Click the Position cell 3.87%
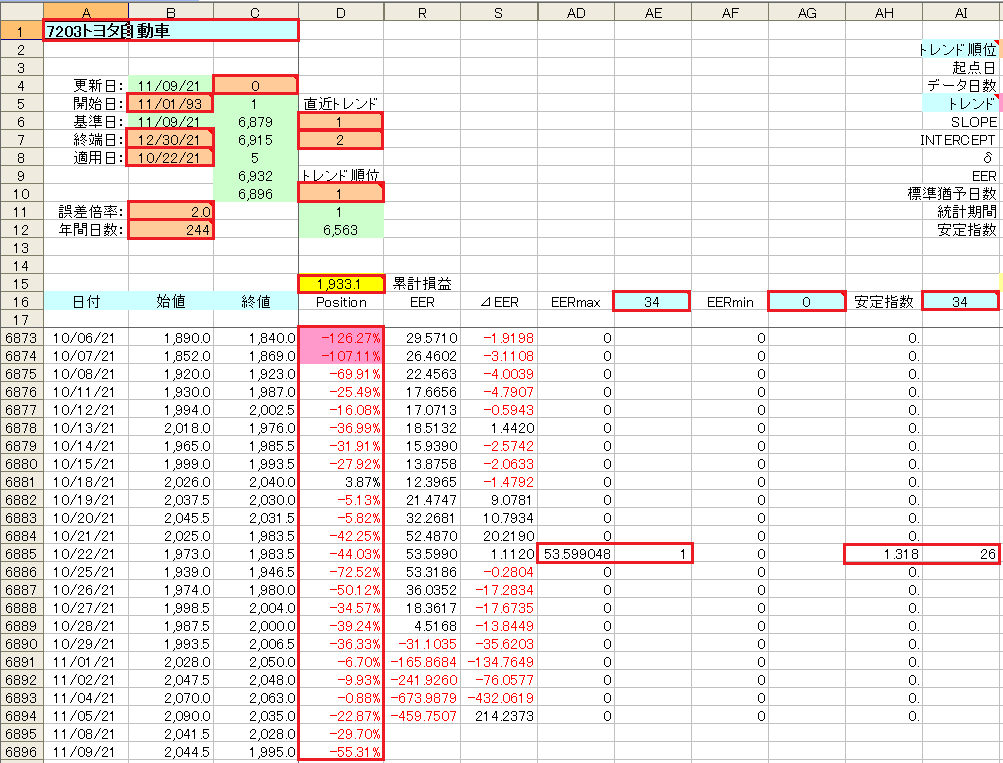 coord(341,482)
